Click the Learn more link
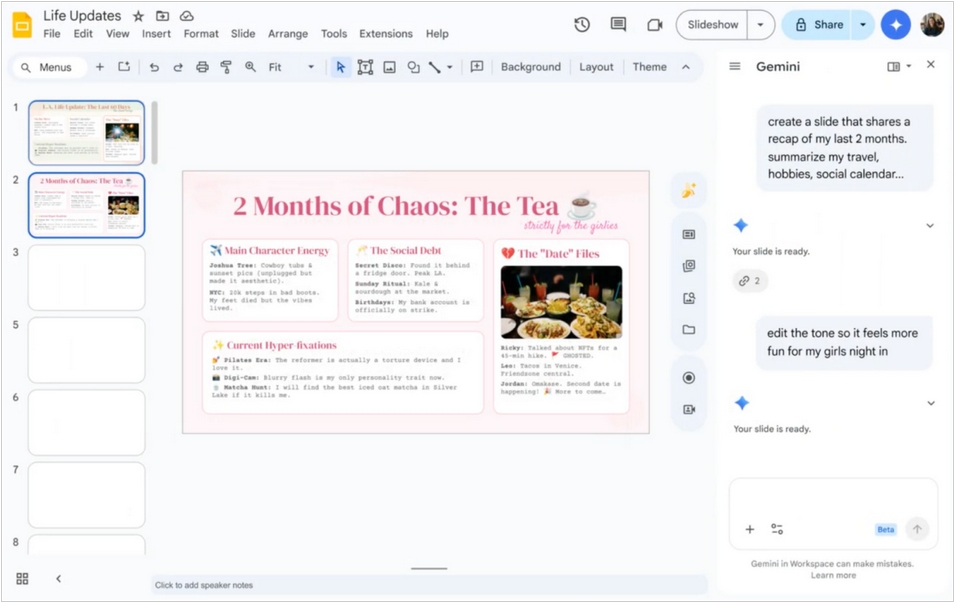The width and height of the screenshot is (954, 602). click(x=833, y=576)
